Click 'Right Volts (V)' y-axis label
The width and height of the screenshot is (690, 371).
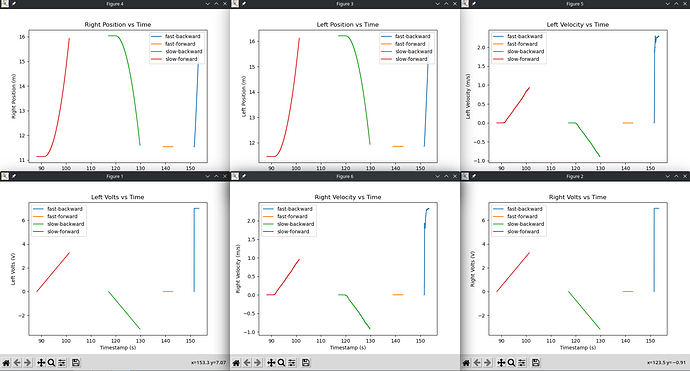coord(473,269)
